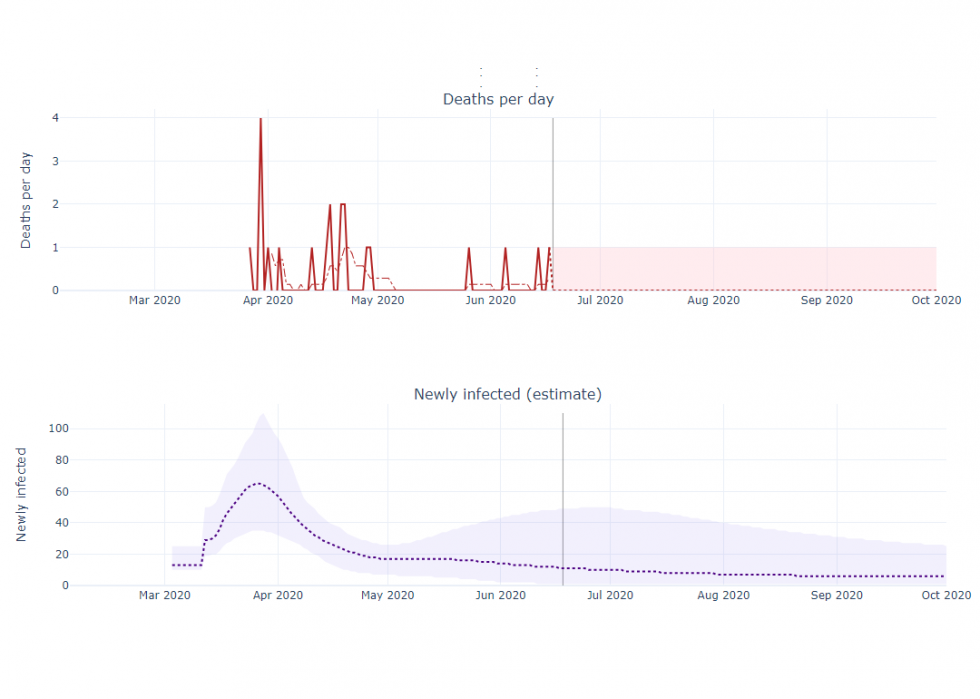The height and width of the screenshot is (699, 980).
Task: Click "Aug 2020" tick on infected chart
Action: [x=722, y=595]
